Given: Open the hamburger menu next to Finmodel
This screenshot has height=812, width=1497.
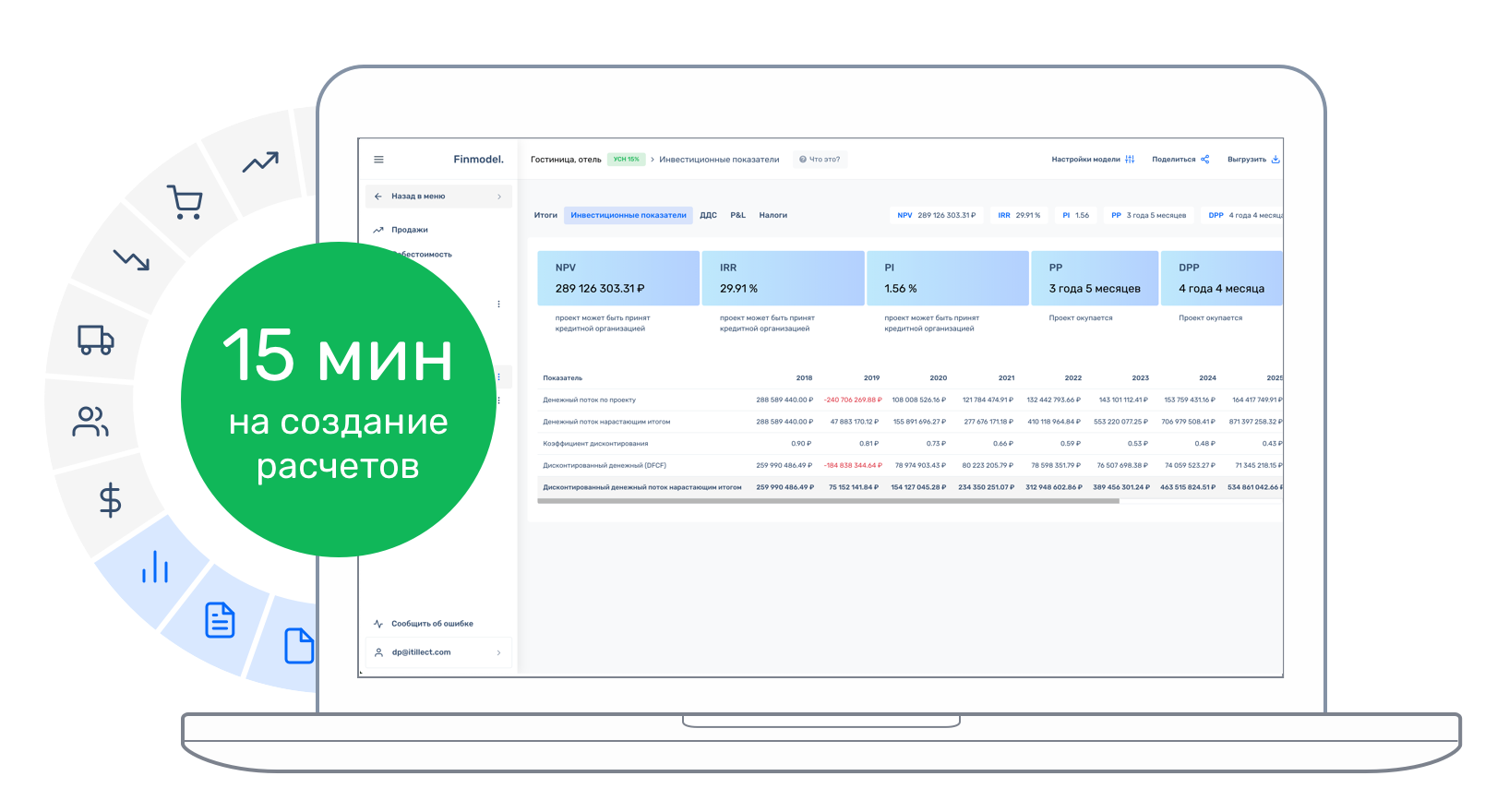Looking at the screenshot, I should [378, 160].
